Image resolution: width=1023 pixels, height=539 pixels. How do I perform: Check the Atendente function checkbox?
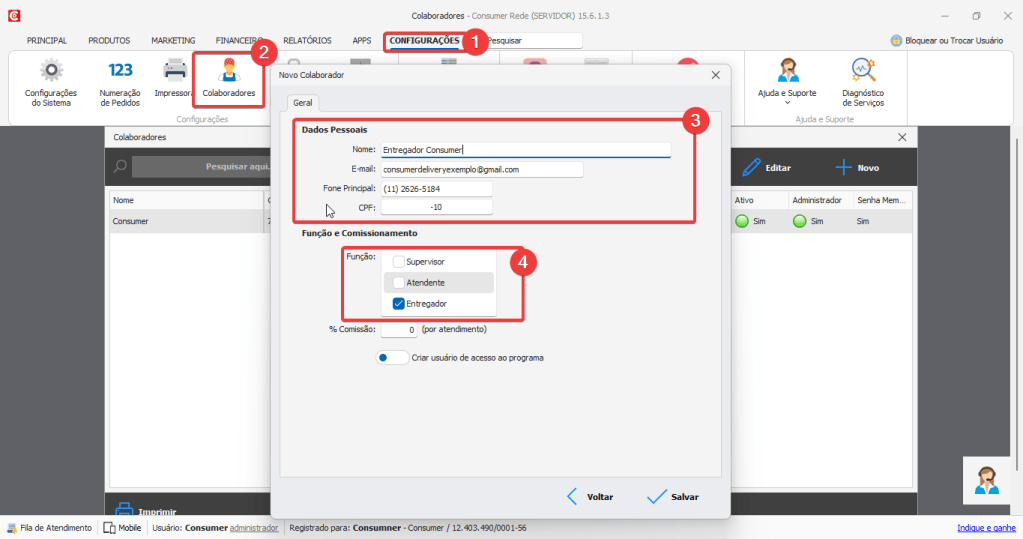[x=399, y=283]
